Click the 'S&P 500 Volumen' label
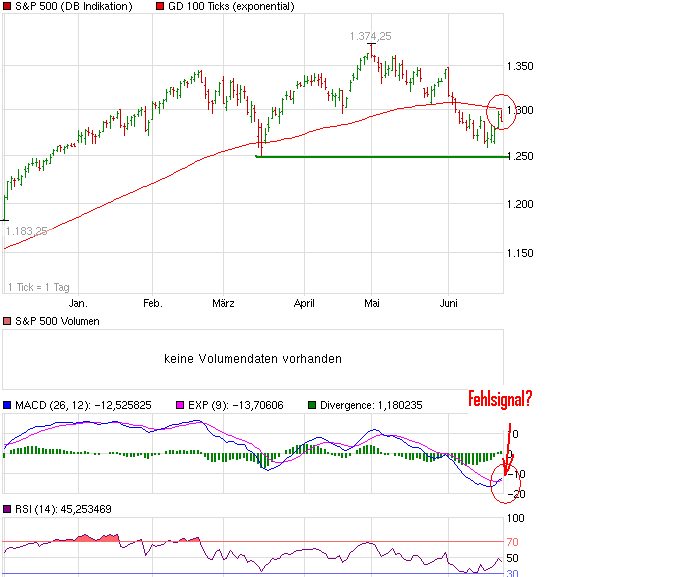This screenshot has height=577, width=695. (57, 321)
